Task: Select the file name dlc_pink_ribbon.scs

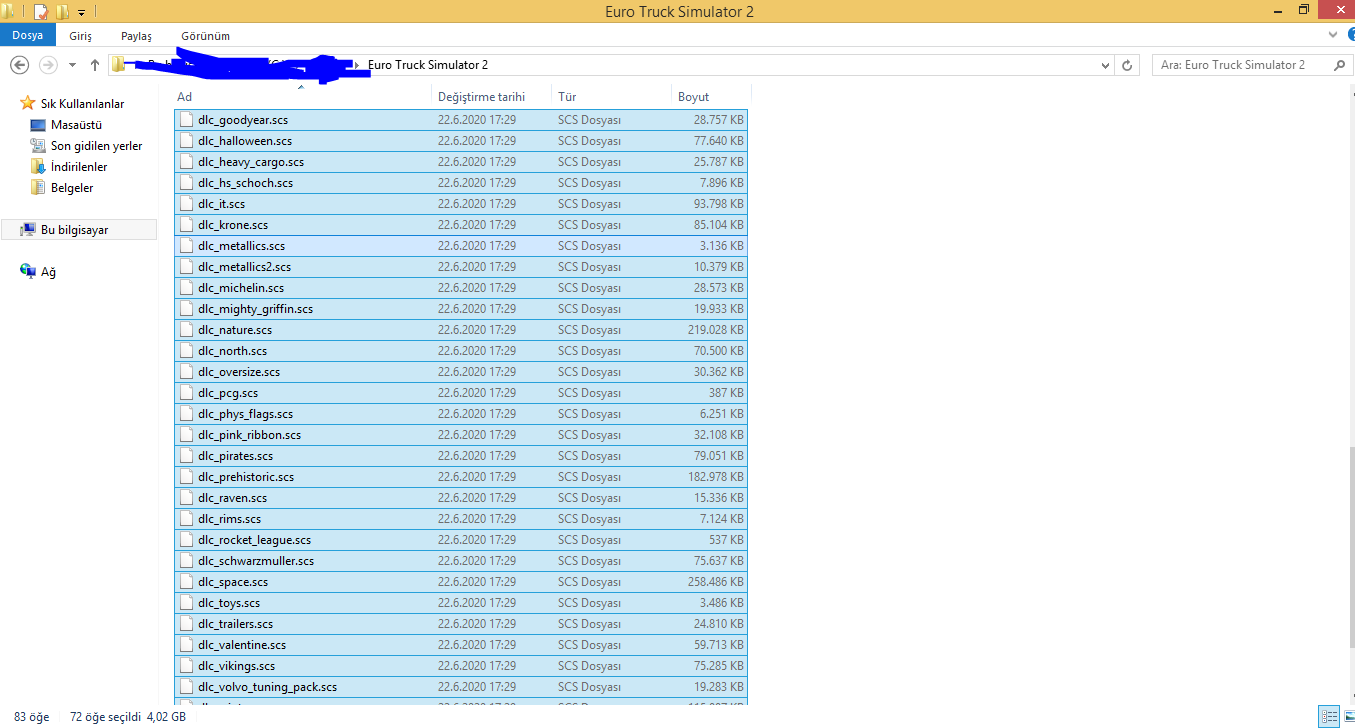Action: coord(249,435)
